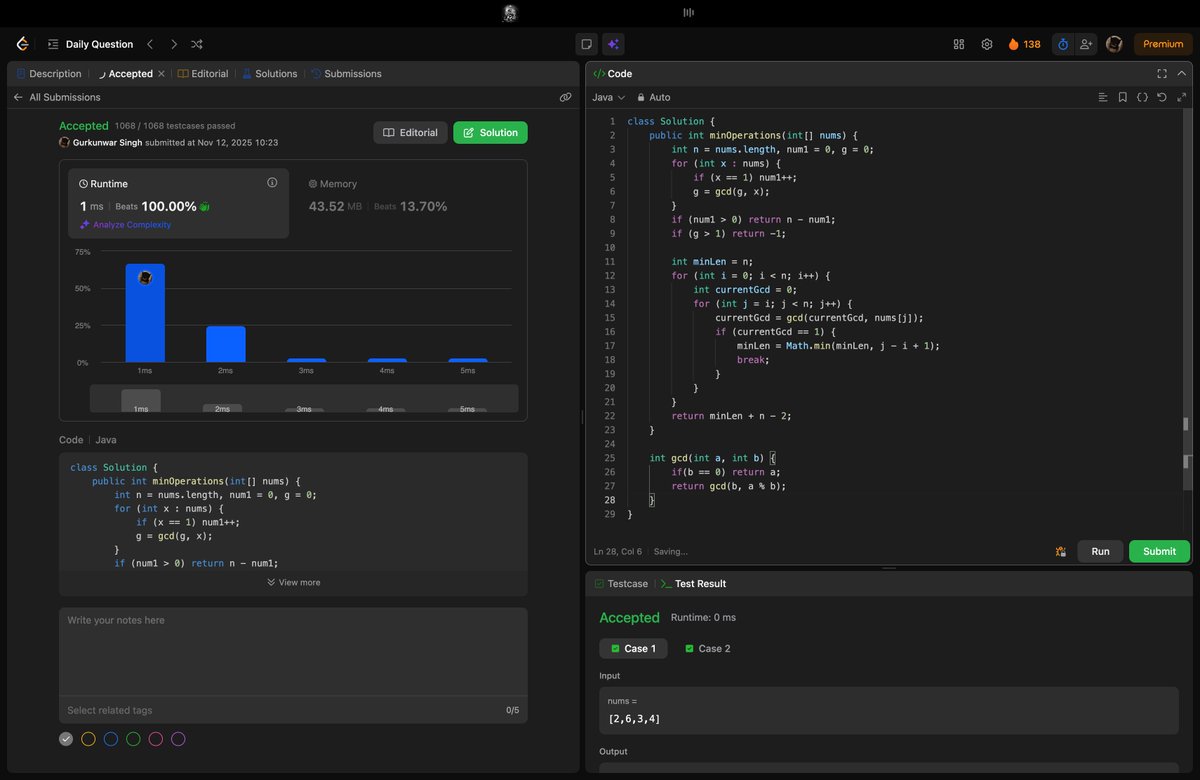
Task: Open the AI sparkle assistant icon
Action: tap(613, 44)
